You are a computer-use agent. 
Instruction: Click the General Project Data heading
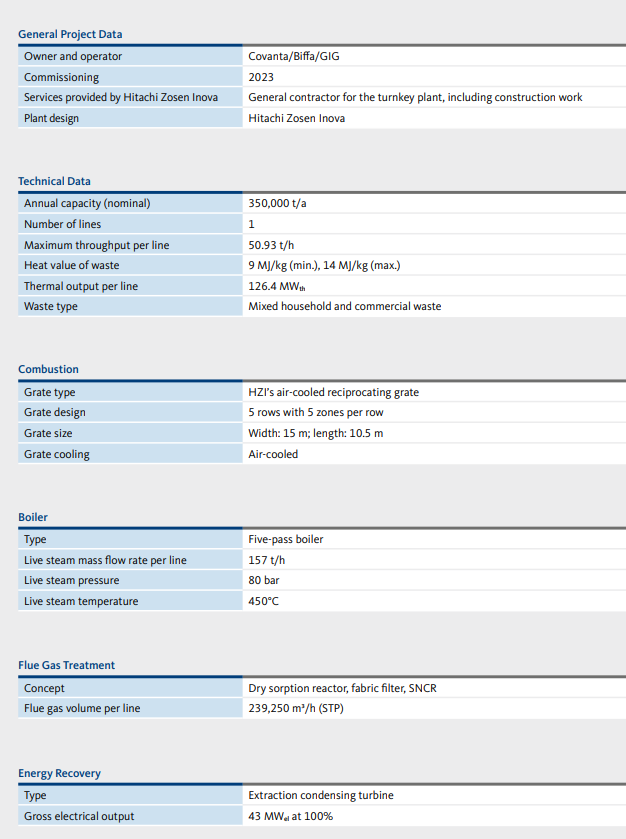(x=70, y=34)
